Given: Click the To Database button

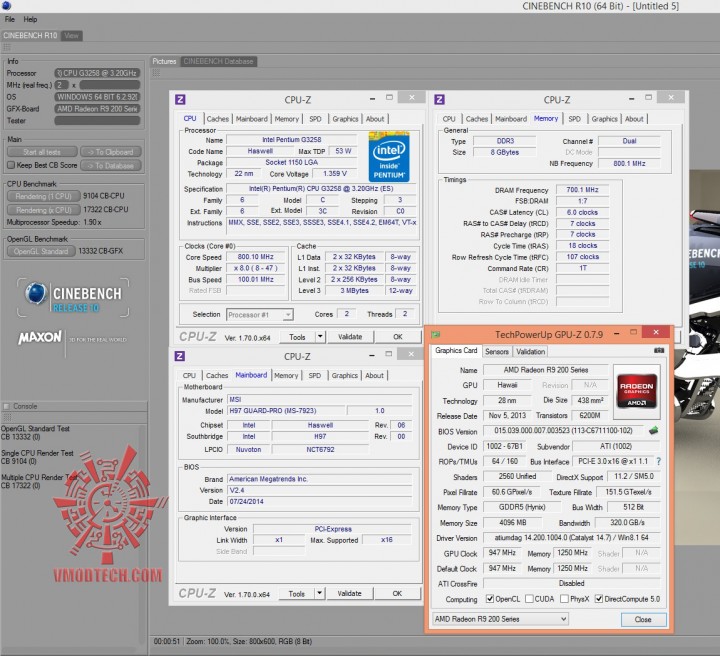Looking at the screenshot, I should pyautogui.click(x=111, y=165).
